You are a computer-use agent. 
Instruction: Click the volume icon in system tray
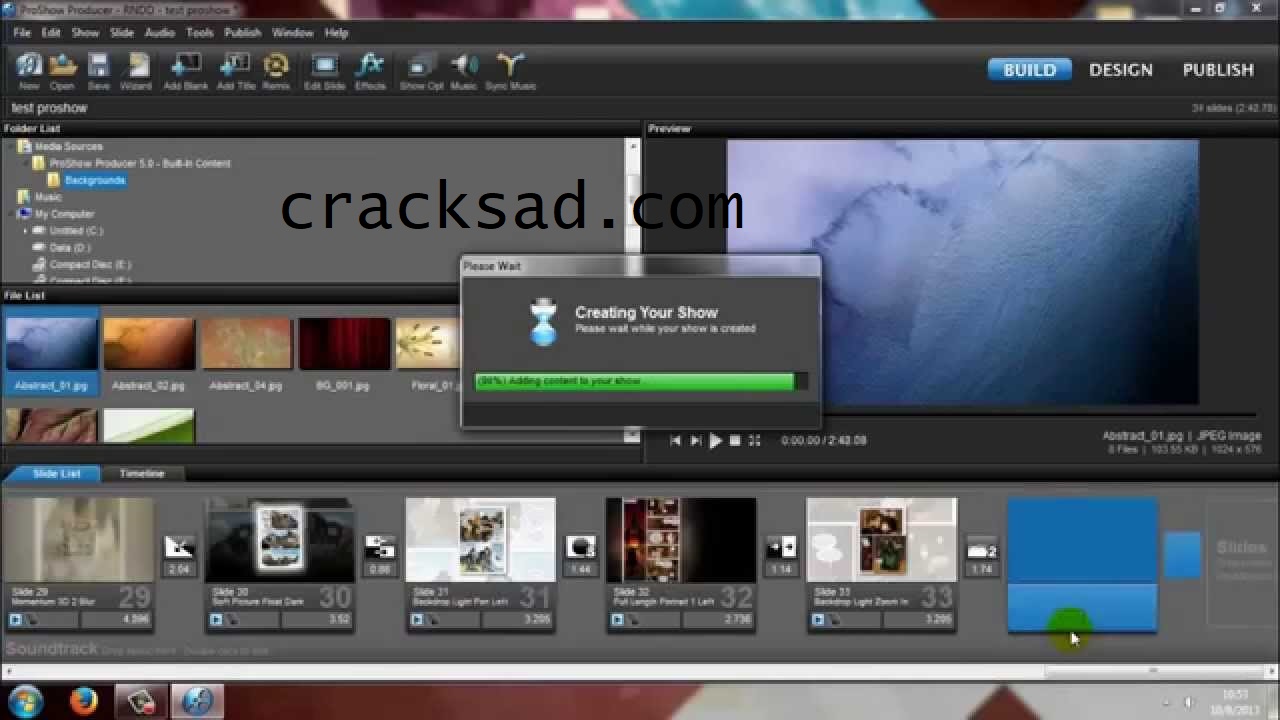click(1188, 702)
